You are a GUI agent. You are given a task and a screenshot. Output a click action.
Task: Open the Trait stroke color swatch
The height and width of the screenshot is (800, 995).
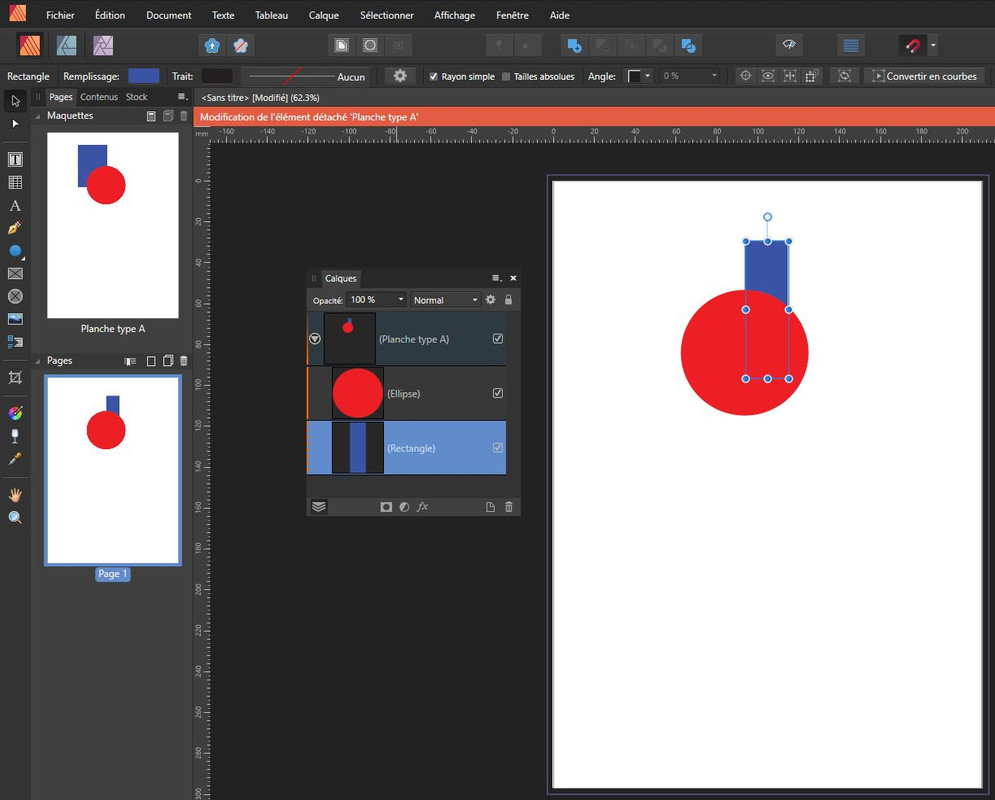pos(217,76)
